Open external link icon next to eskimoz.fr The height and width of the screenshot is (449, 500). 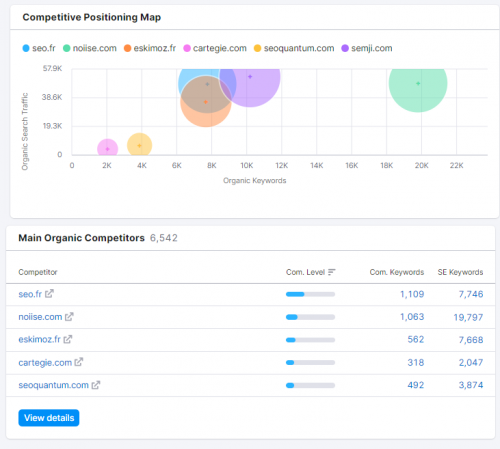coord(68,339)
